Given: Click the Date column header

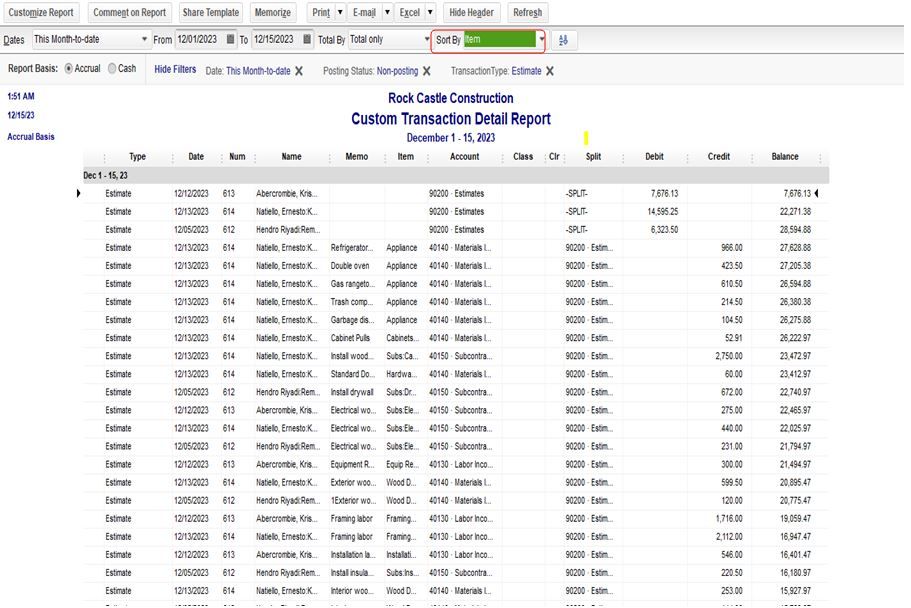Looking at the screenshot, I should pyautogui.click(x=196, y=157).
